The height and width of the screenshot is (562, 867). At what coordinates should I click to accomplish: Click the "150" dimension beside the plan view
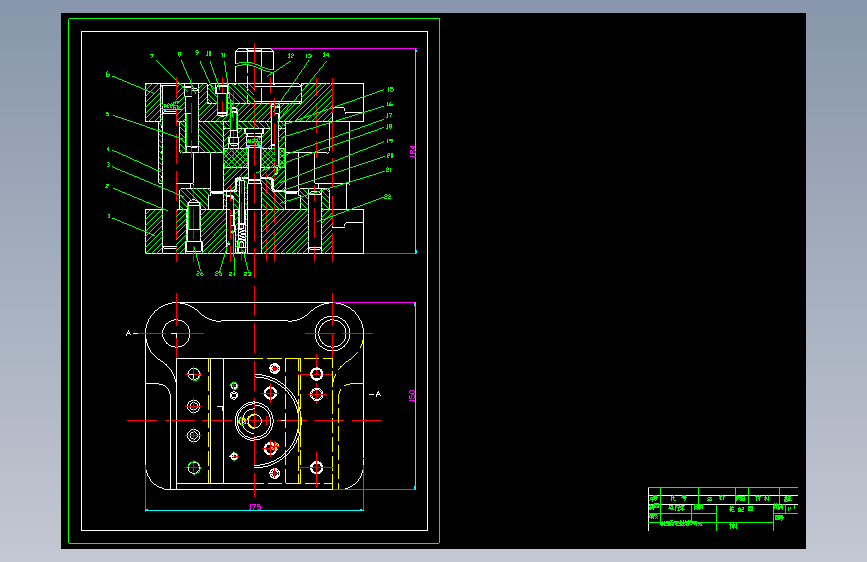coord(412,396)
